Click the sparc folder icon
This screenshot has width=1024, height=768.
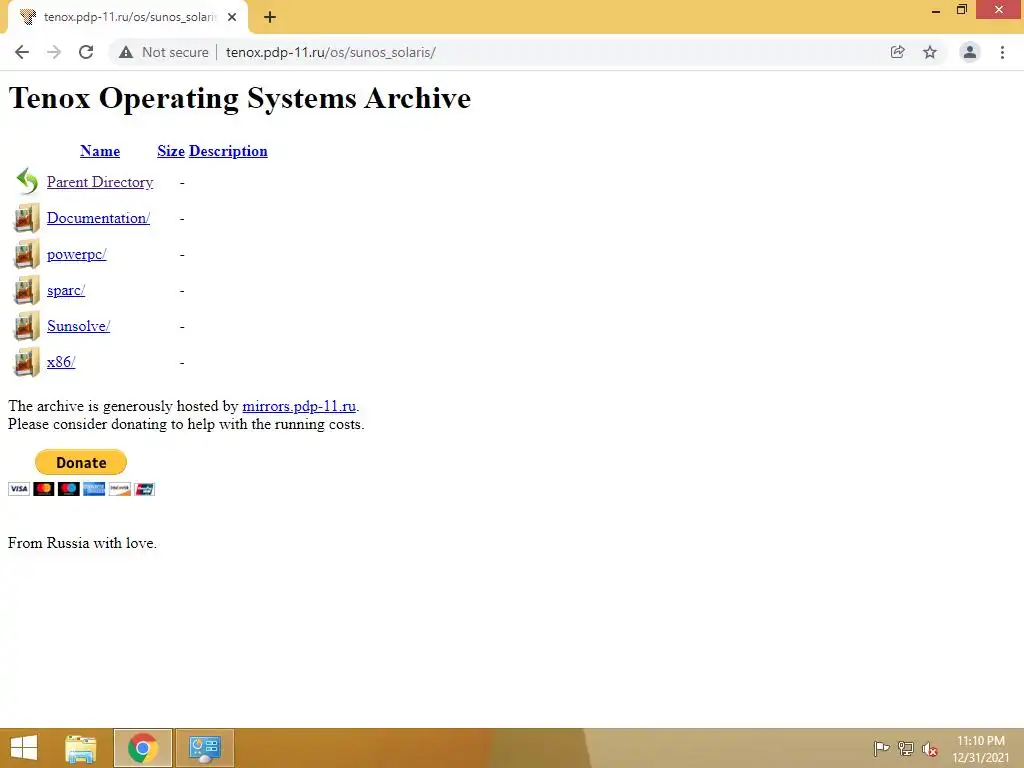27,290
